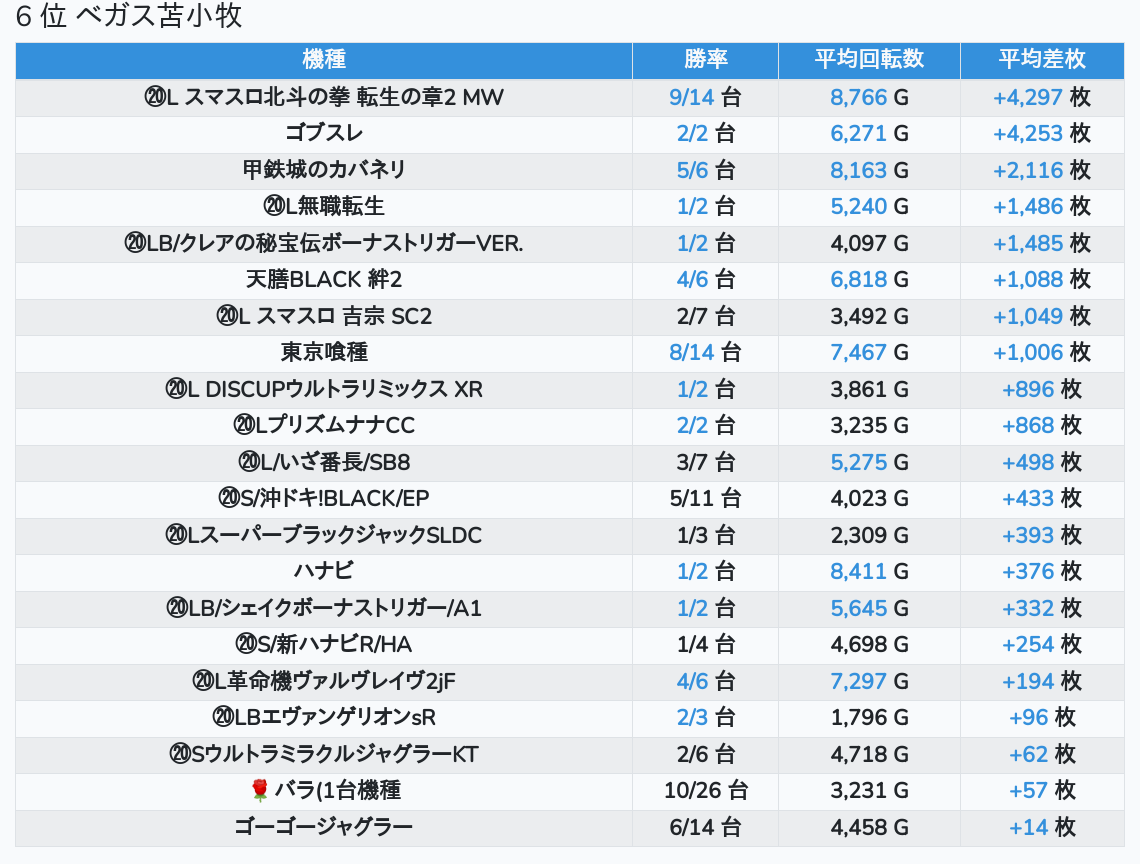Click 天膳BLACK 絆2 machine name

(x=324, y=280)
